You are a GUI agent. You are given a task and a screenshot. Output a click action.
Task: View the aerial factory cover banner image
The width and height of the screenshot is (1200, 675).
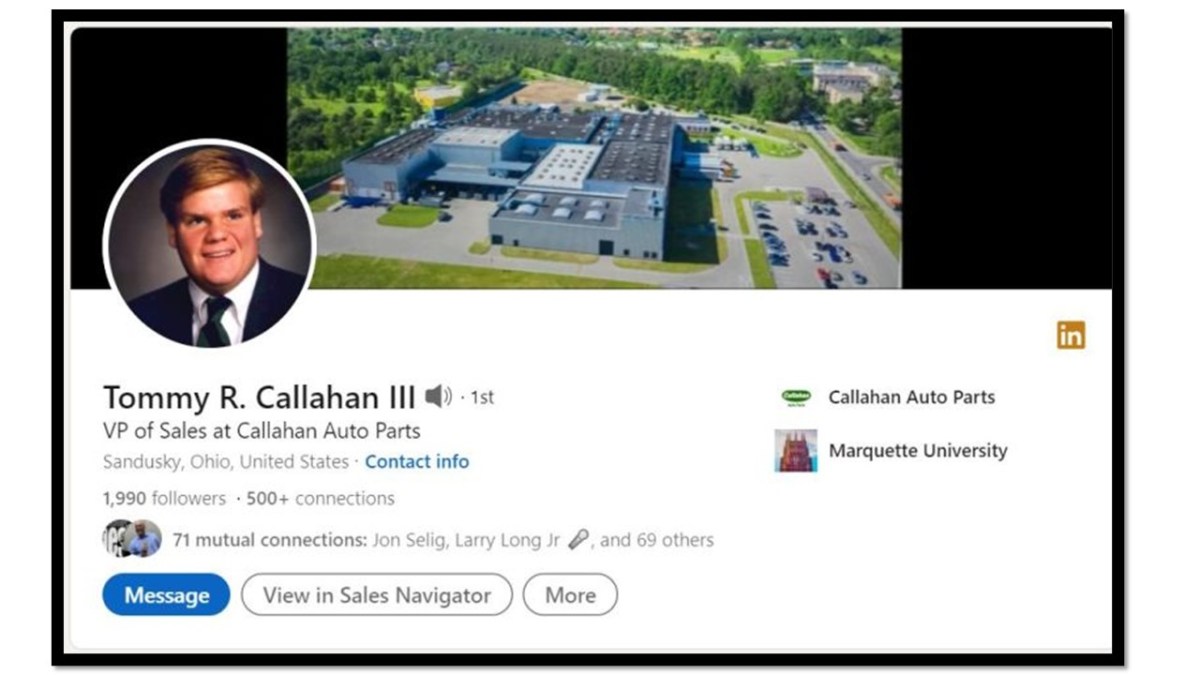(x=594, y=158)
